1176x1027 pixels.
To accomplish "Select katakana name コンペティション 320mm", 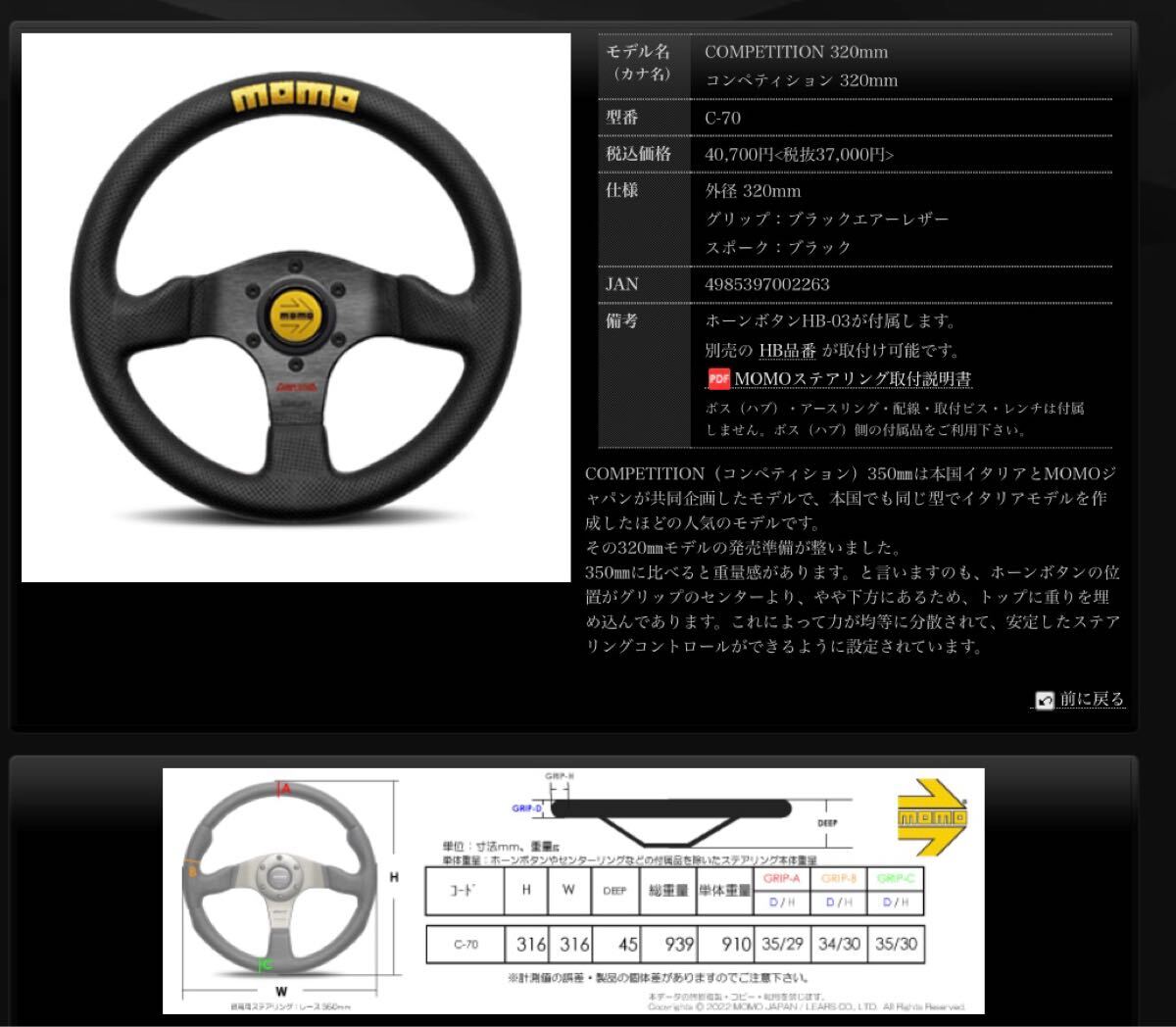I will click(801, 80).
